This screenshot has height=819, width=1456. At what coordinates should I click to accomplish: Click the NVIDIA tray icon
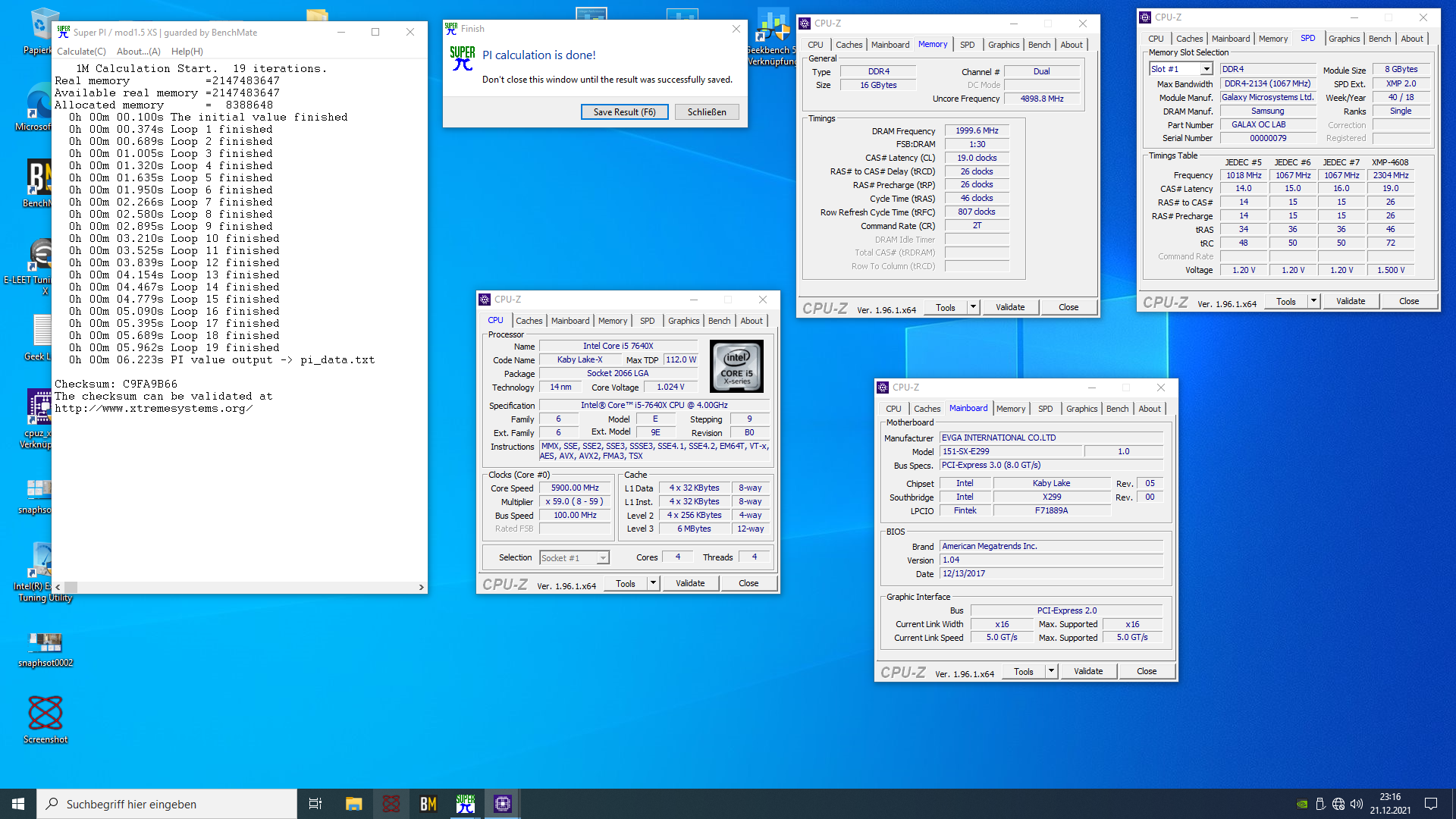[x=1302, y=804]
